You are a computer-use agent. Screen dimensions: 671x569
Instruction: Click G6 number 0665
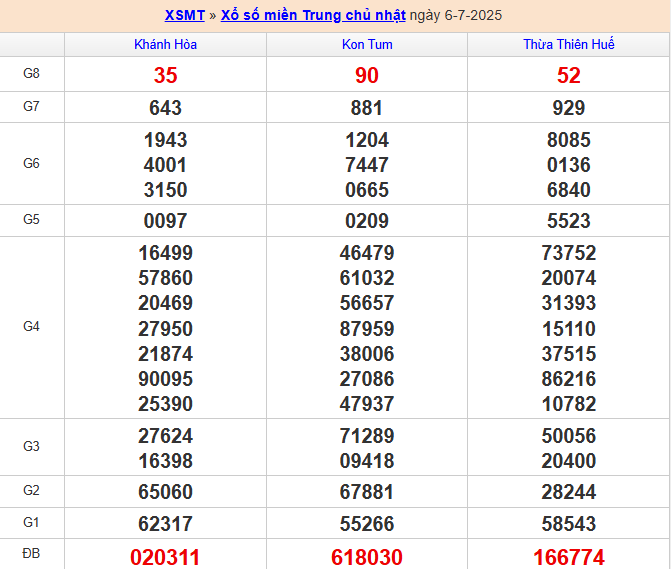pos(367,190)
